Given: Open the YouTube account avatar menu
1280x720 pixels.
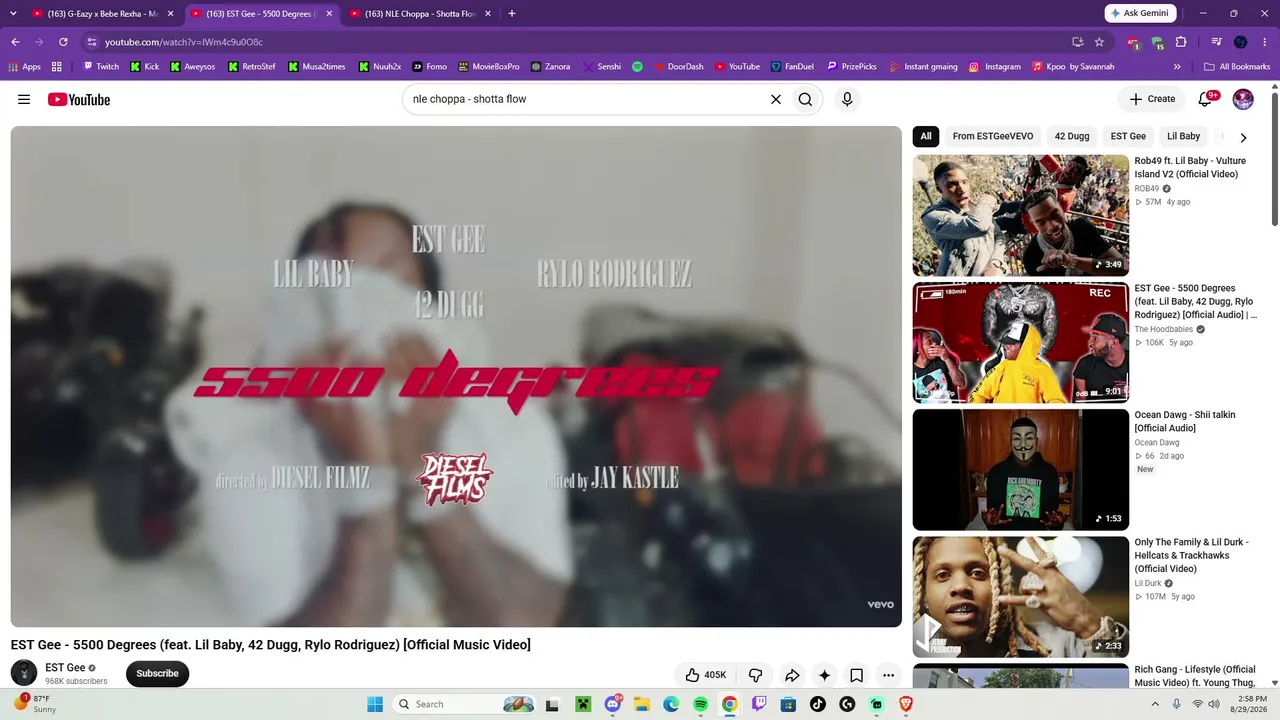Looking at the screenshot, I should click(1243, 99).
